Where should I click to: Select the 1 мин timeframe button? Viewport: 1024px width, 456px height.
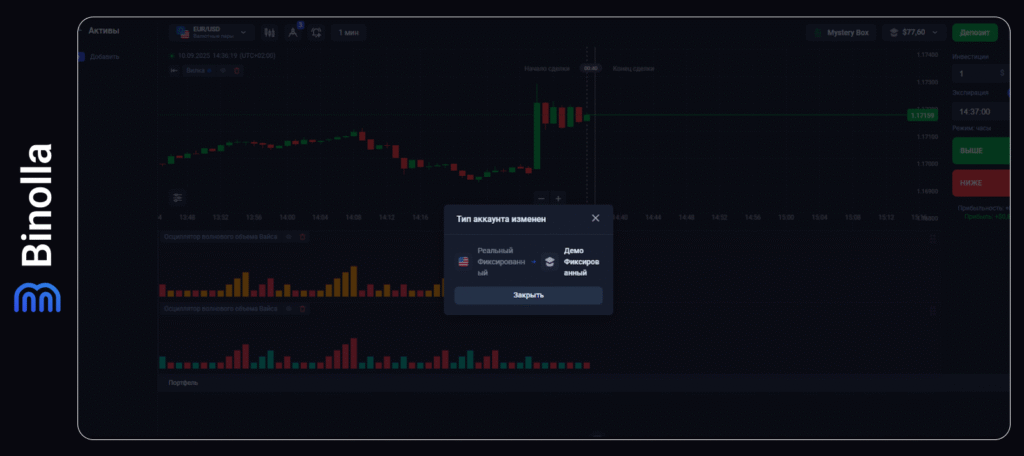click(x=349, y=32)
